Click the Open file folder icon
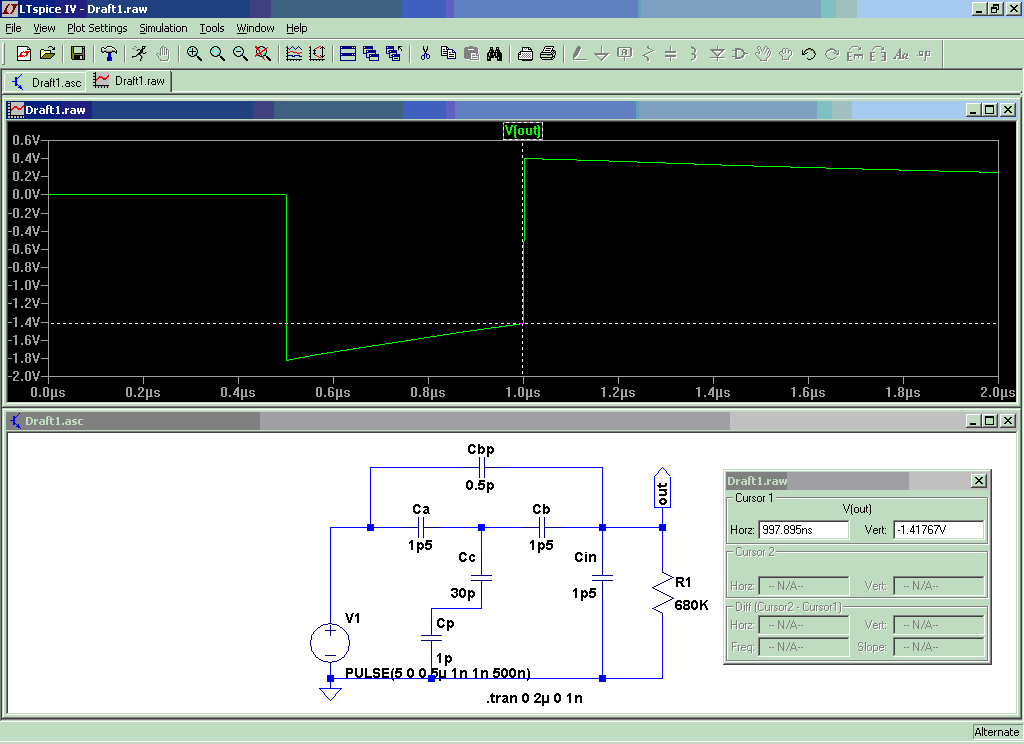1024x744 pixels. pos(47,53)
